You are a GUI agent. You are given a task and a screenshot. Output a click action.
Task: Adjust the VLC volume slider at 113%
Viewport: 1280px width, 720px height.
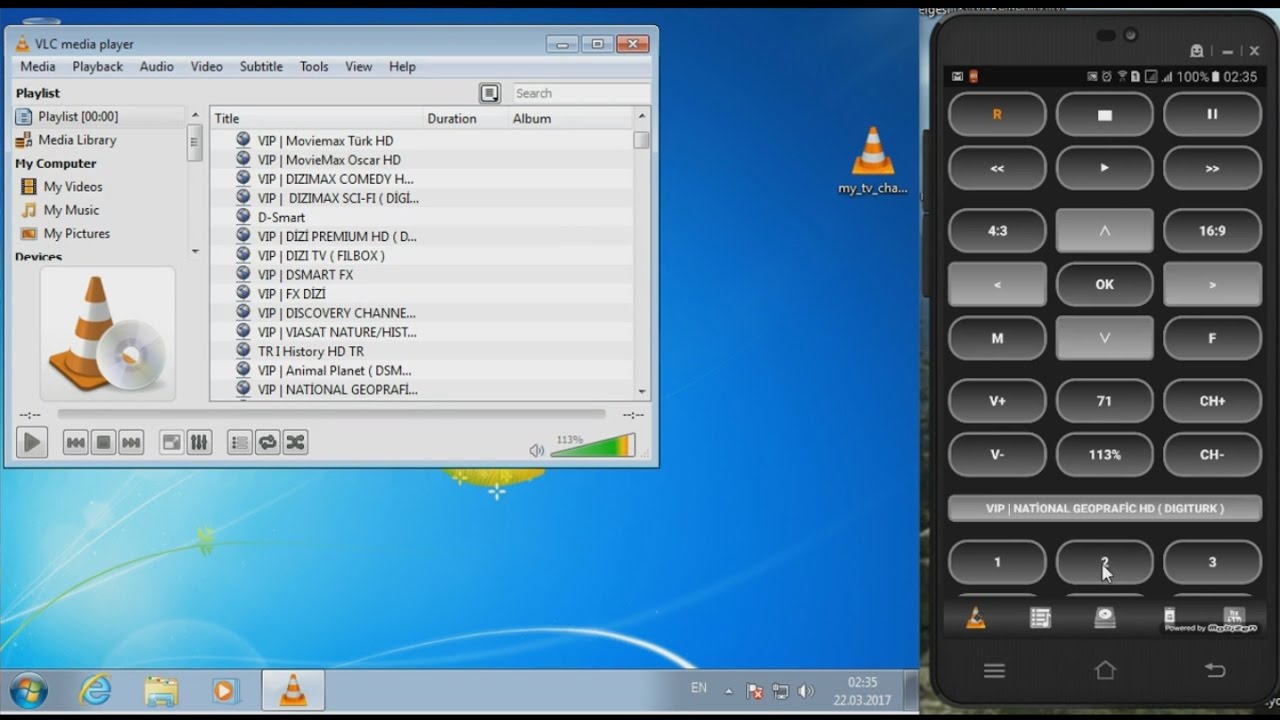click(x=592, y=446)
